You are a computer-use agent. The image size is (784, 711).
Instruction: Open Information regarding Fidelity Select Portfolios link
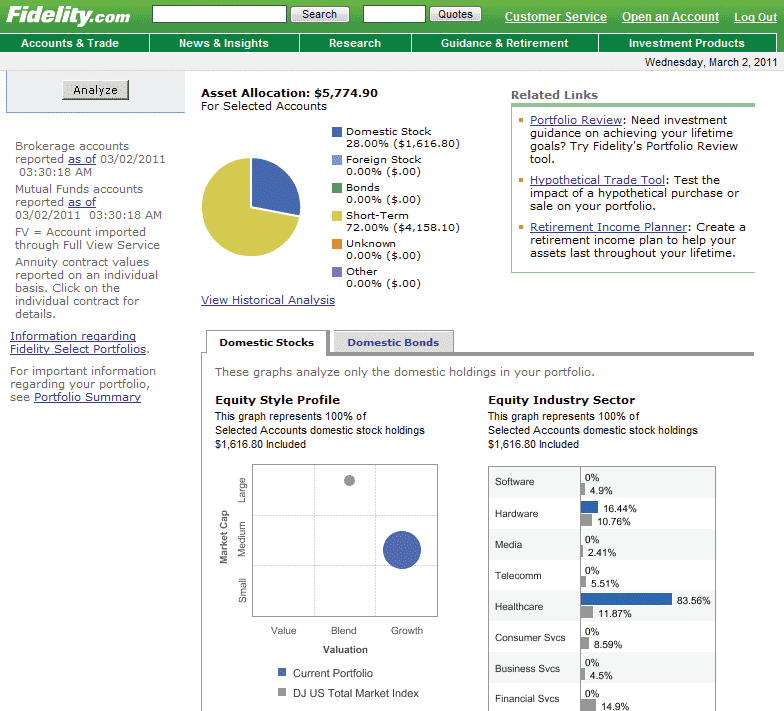78,342
